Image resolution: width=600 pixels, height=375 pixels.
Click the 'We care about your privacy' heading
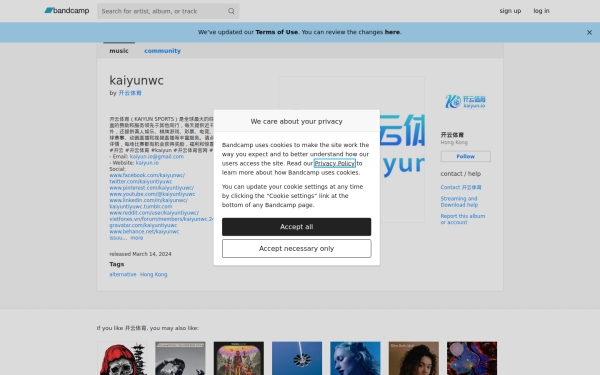[x=297, y=121]
